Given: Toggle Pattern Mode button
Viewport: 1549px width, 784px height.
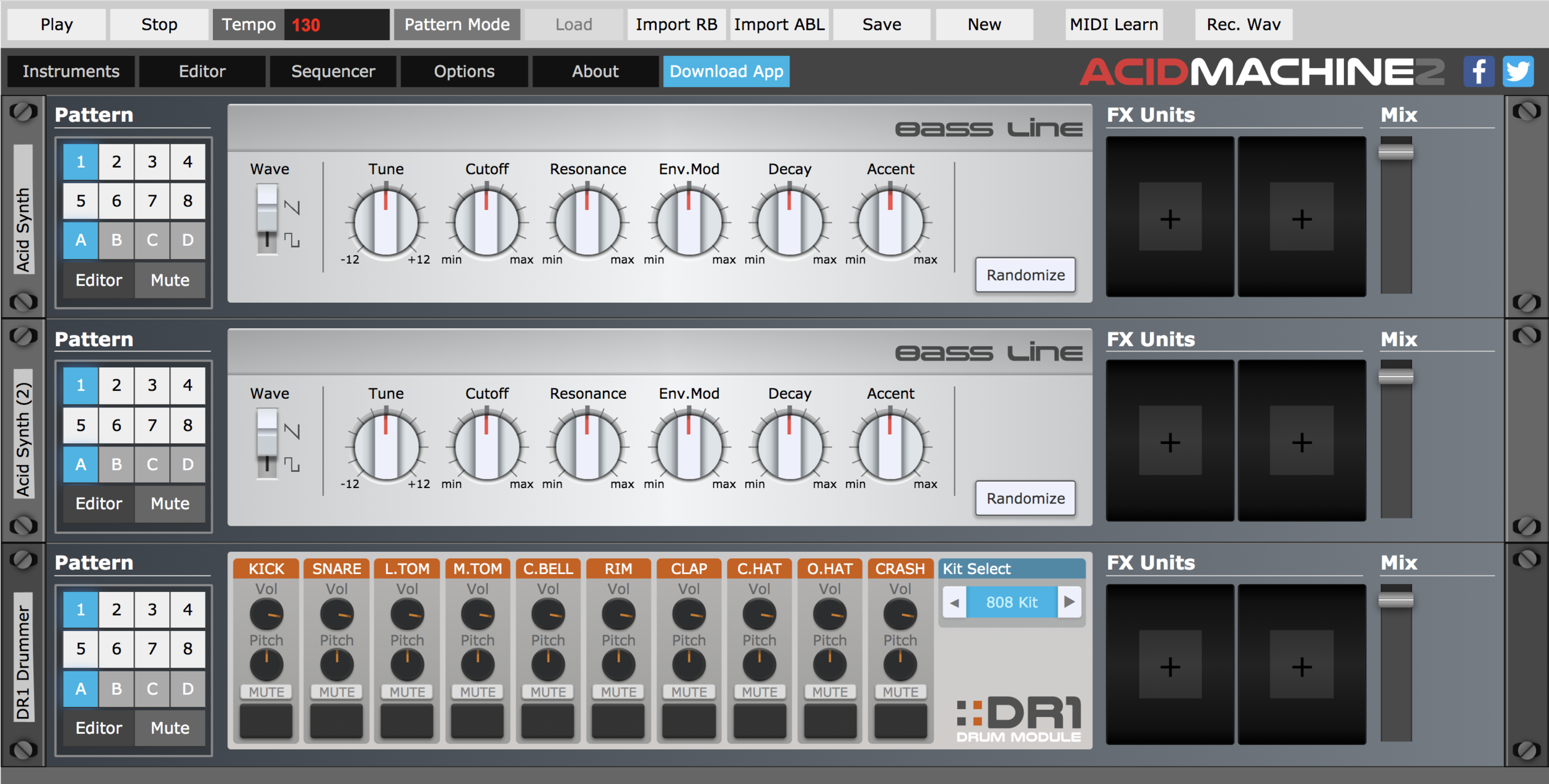Looking at the screenshot, I should (457, 25).
